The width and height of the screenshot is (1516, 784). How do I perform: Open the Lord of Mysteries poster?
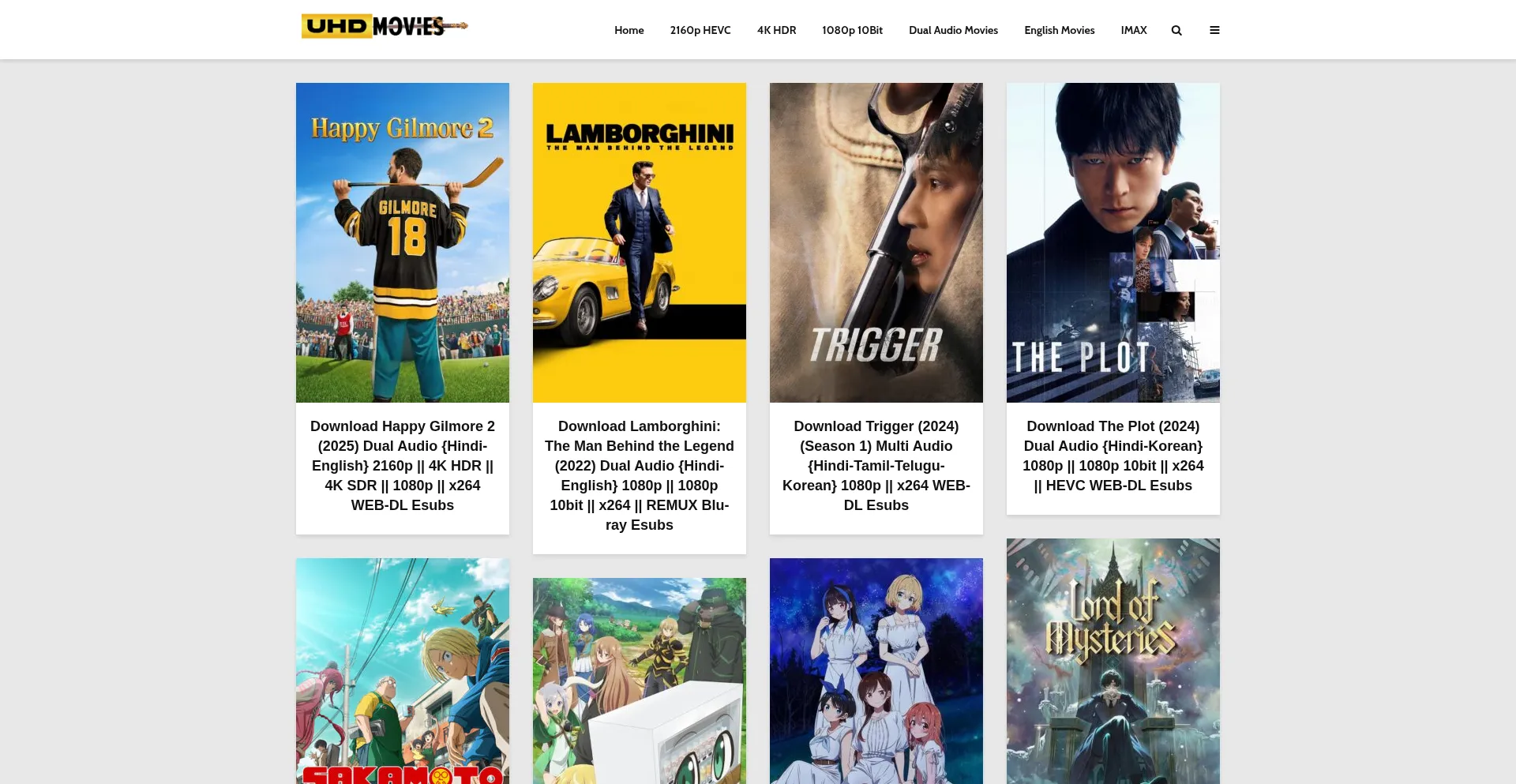tap(1113, 661)
